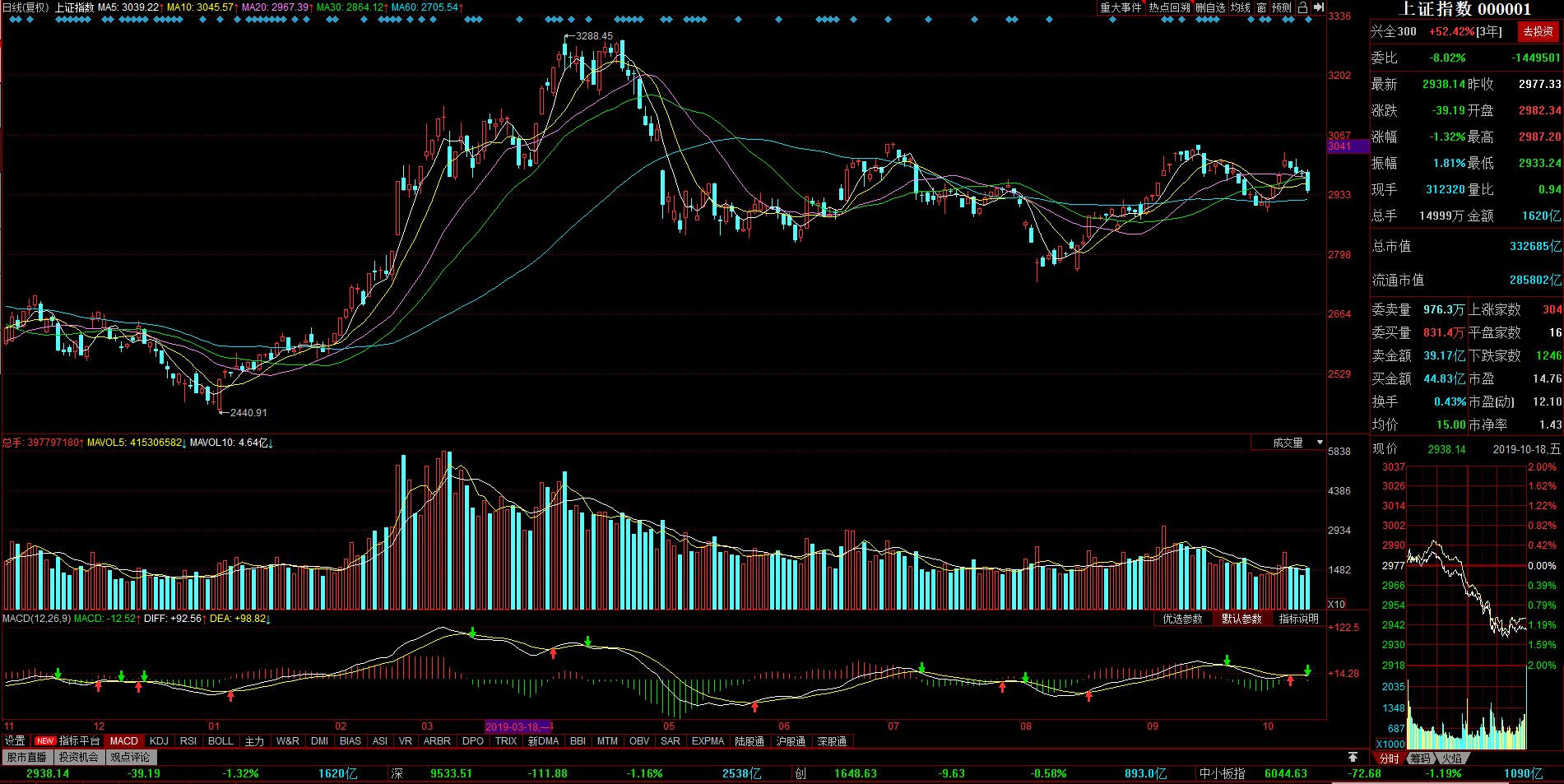The height and width of the screenshot is (784, 1564).
Task: Click the 上证指数 000001 title
Action: click(1465, 9)
